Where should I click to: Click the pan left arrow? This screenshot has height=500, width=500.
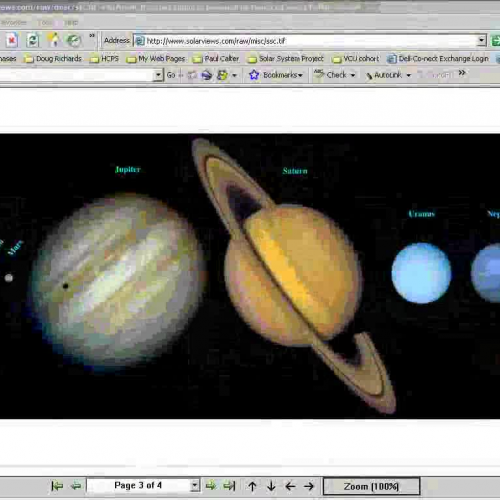[290, 486]
